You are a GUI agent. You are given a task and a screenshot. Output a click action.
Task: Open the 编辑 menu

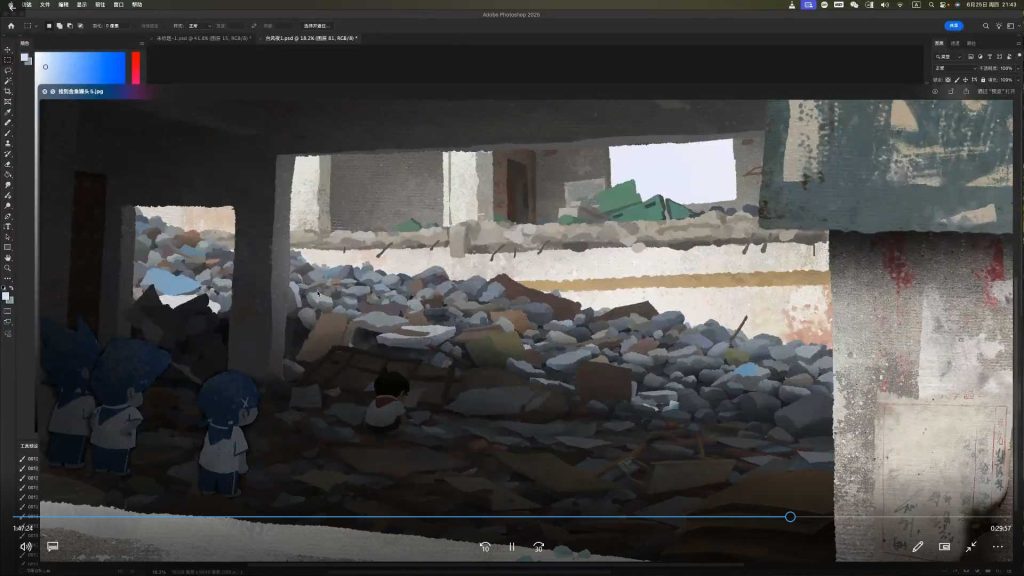63,5
